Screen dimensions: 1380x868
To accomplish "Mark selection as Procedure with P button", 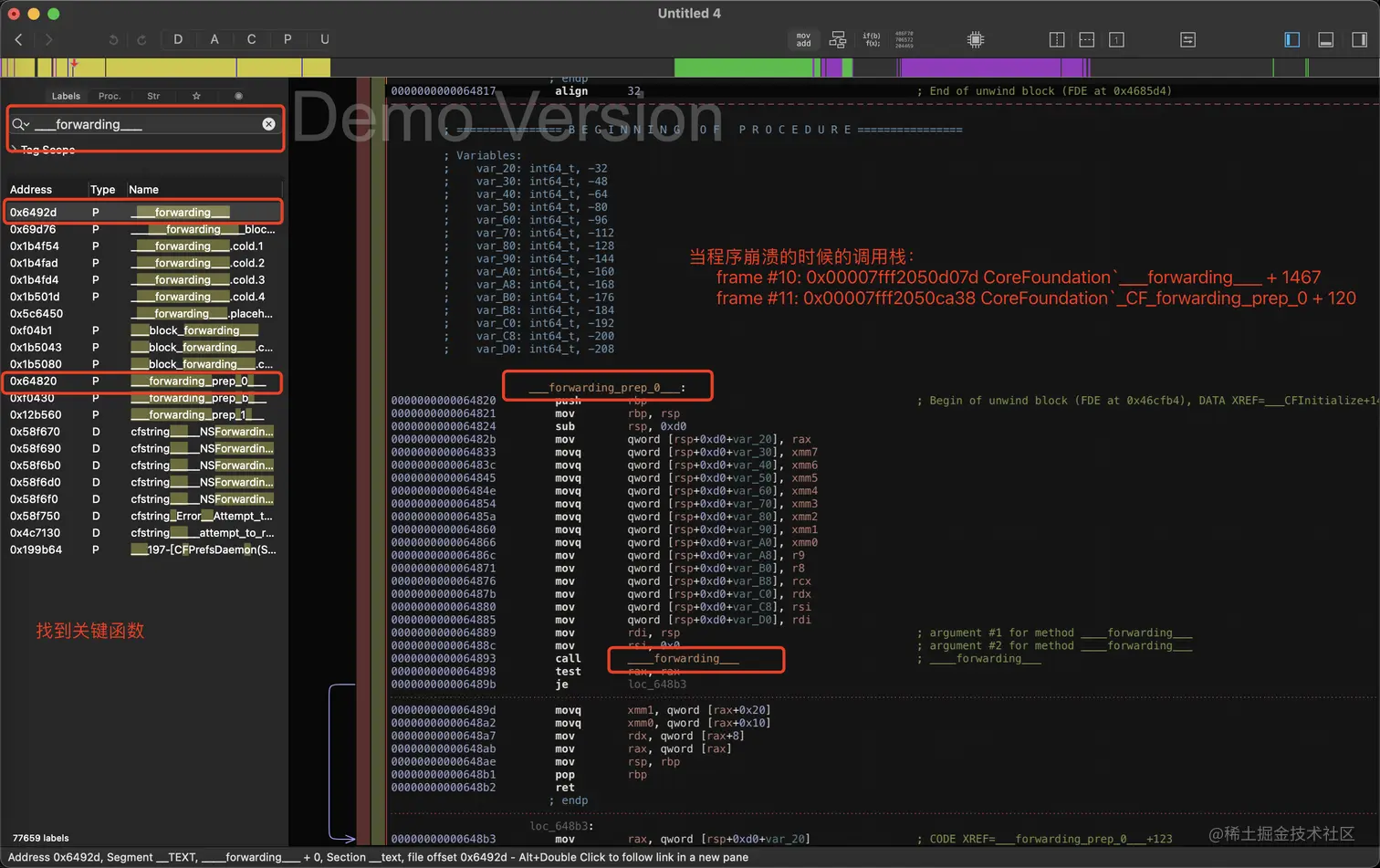I will click(287, 39).
